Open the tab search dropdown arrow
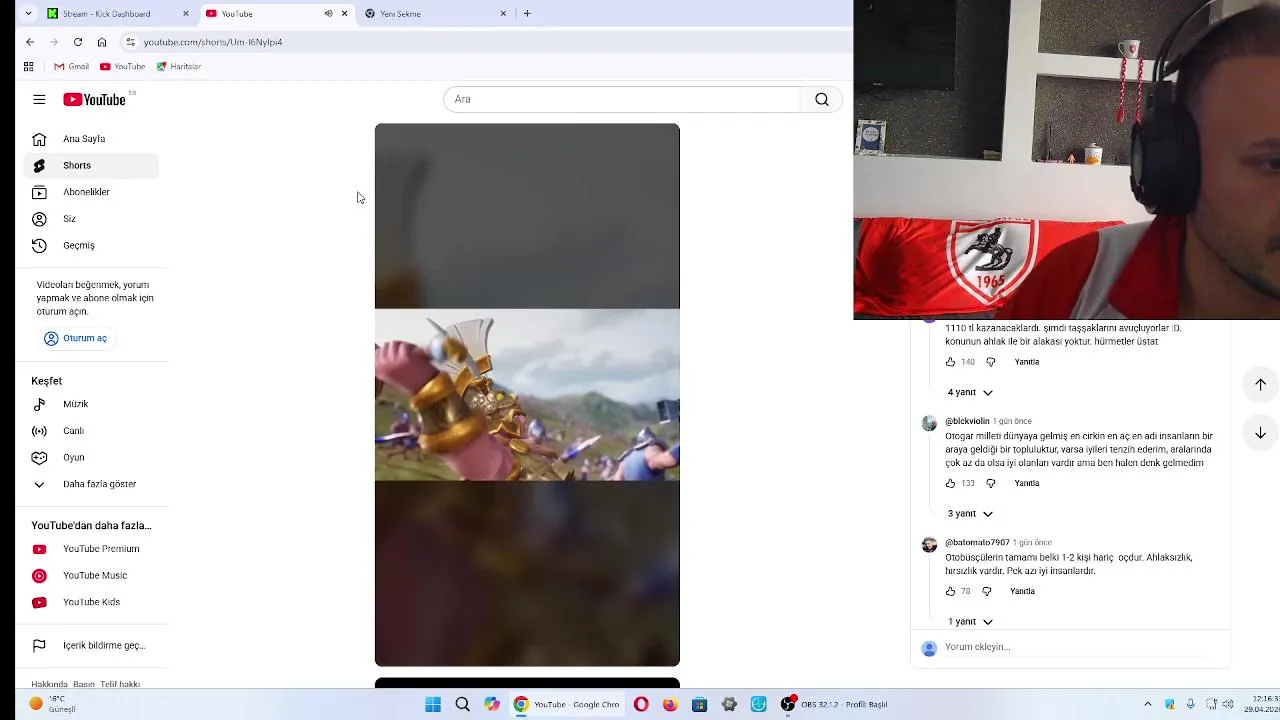Image resolution: width=1280 pixels, height=720 pixels. point(28,14)
